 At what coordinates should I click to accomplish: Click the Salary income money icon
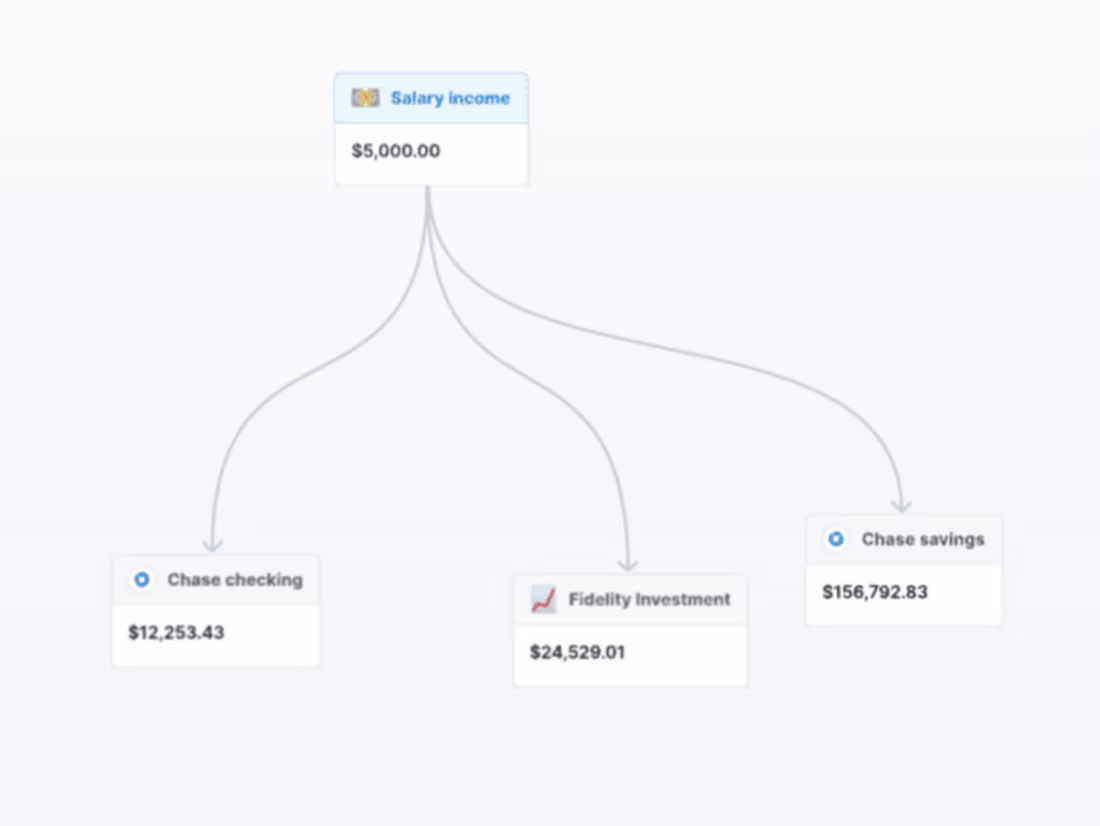[365, 98]
